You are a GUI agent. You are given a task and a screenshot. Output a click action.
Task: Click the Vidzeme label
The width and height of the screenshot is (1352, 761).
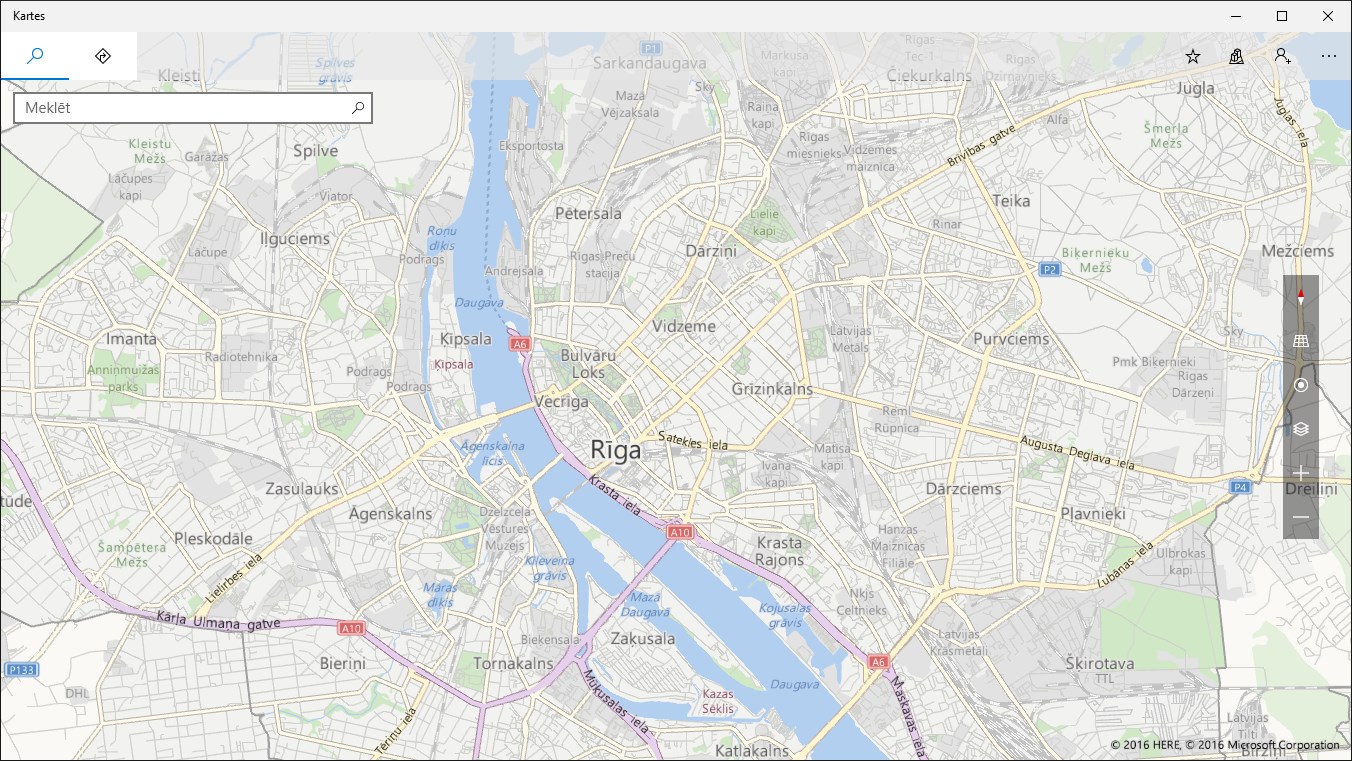click(x=684, y=327)
